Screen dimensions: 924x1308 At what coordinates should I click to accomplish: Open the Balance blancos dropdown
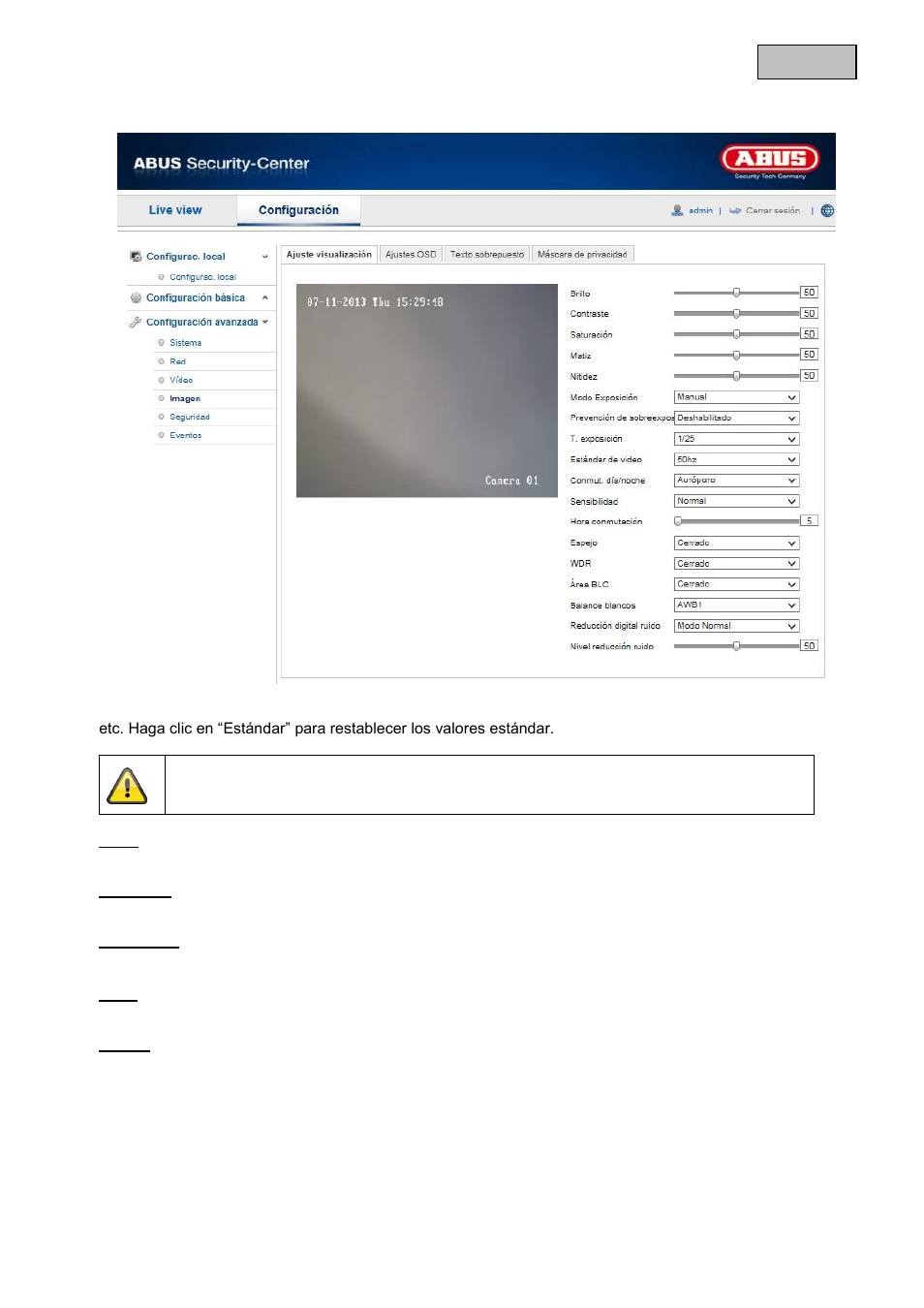[736, 606]
